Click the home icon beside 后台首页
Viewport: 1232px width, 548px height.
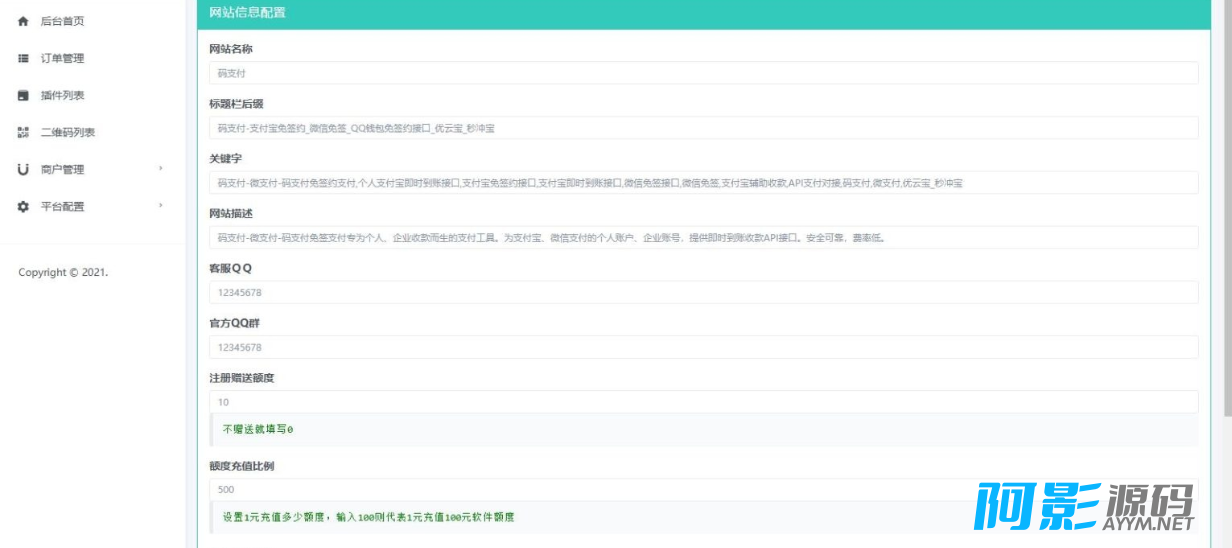pos(23,21)
